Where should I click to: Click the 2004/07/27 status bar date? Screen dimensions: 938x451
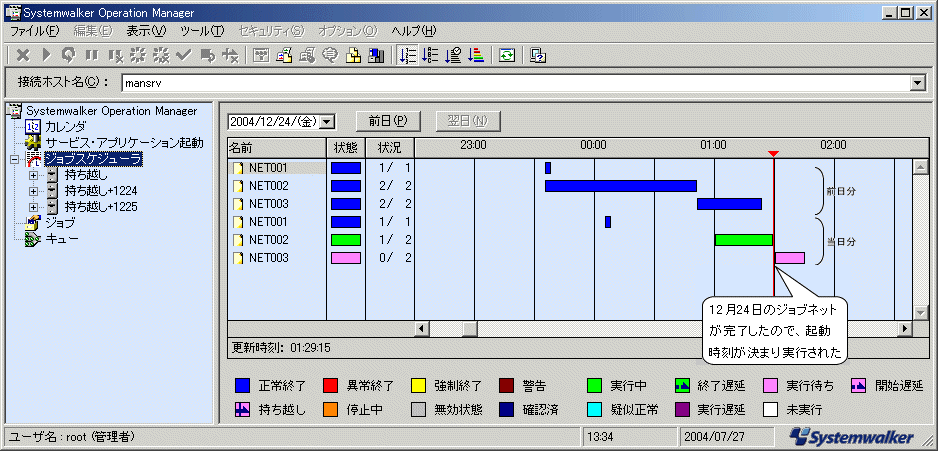point(713,435)
